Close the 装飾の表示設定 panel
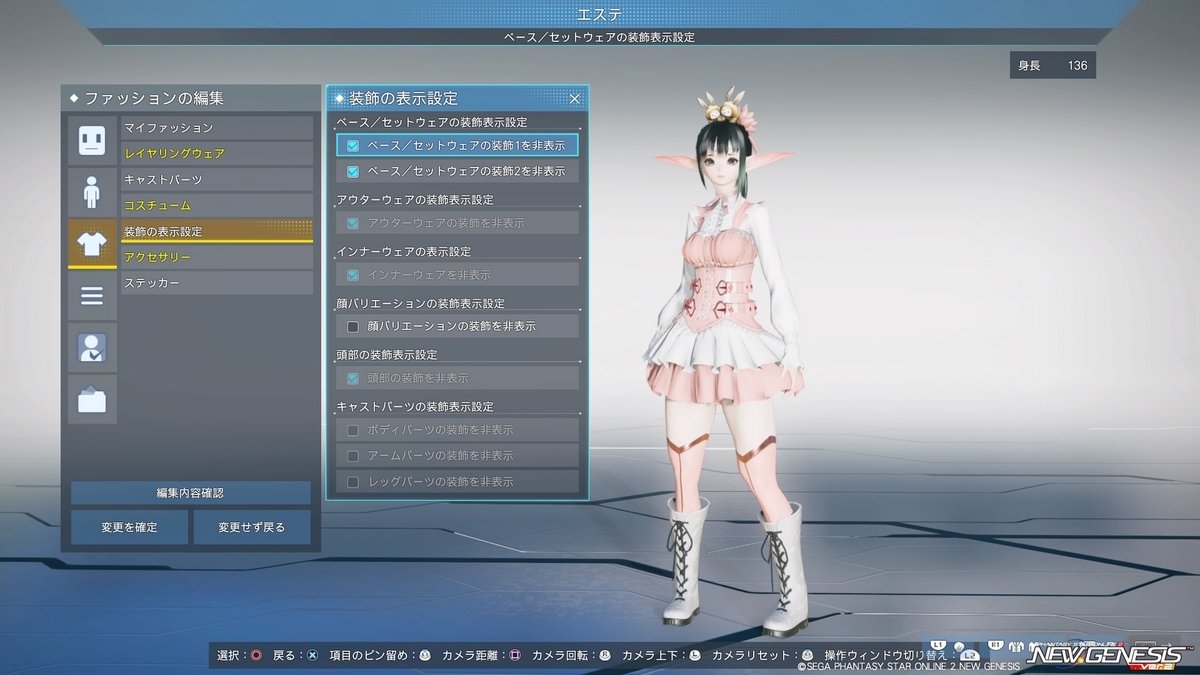 coord(575,99)
